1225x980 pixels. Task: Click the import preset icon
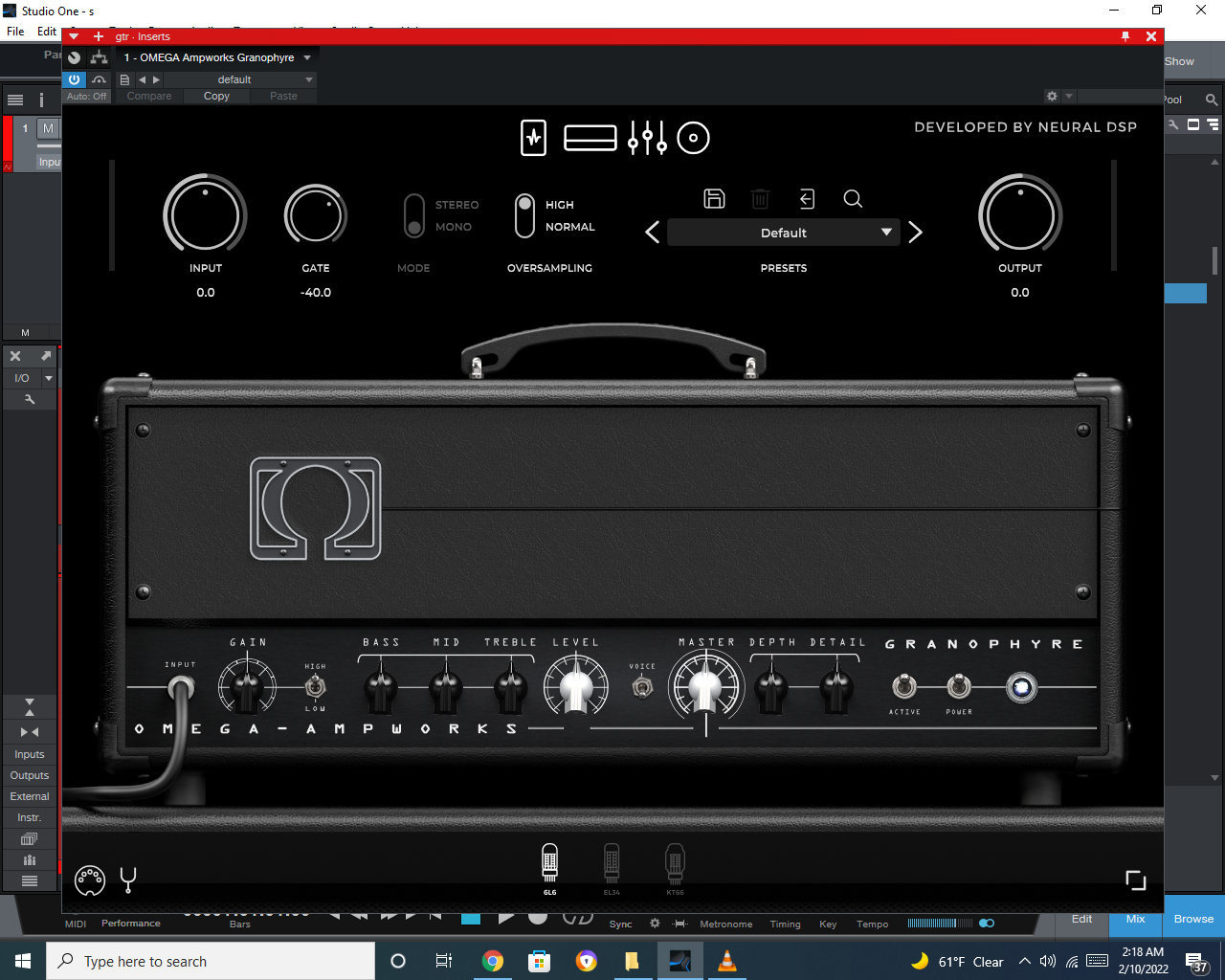tap(807, 198)
